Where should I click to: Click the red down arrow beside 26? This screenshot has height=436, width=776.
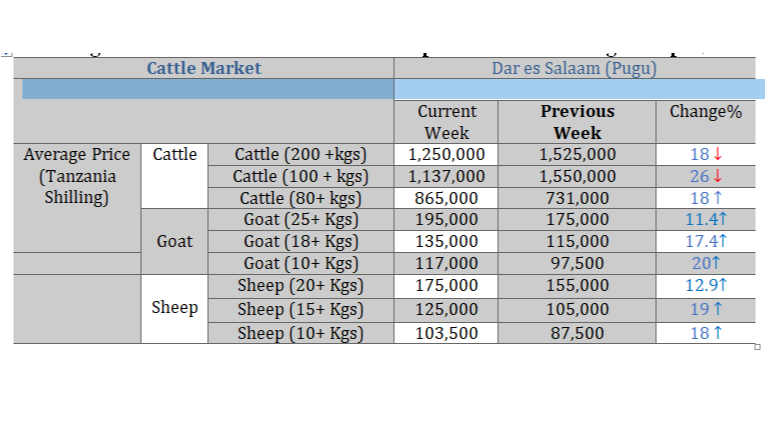[718, 176]
